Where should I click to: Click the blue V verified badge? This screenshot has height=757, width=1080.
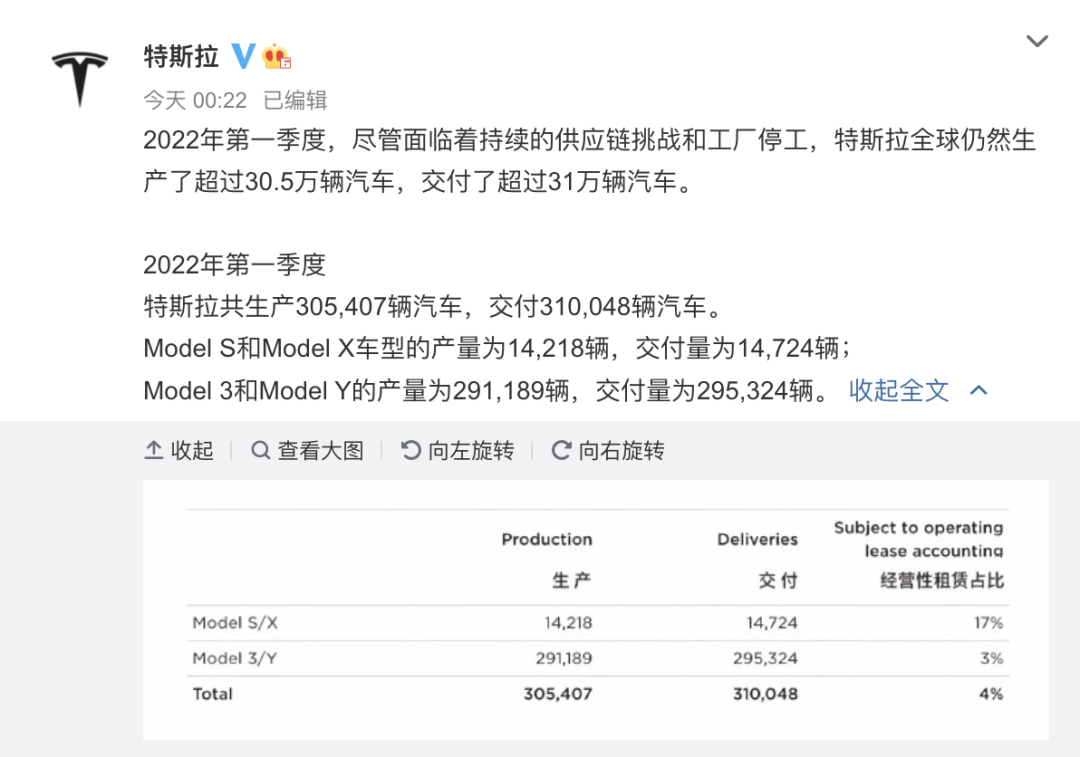[243, 56]
